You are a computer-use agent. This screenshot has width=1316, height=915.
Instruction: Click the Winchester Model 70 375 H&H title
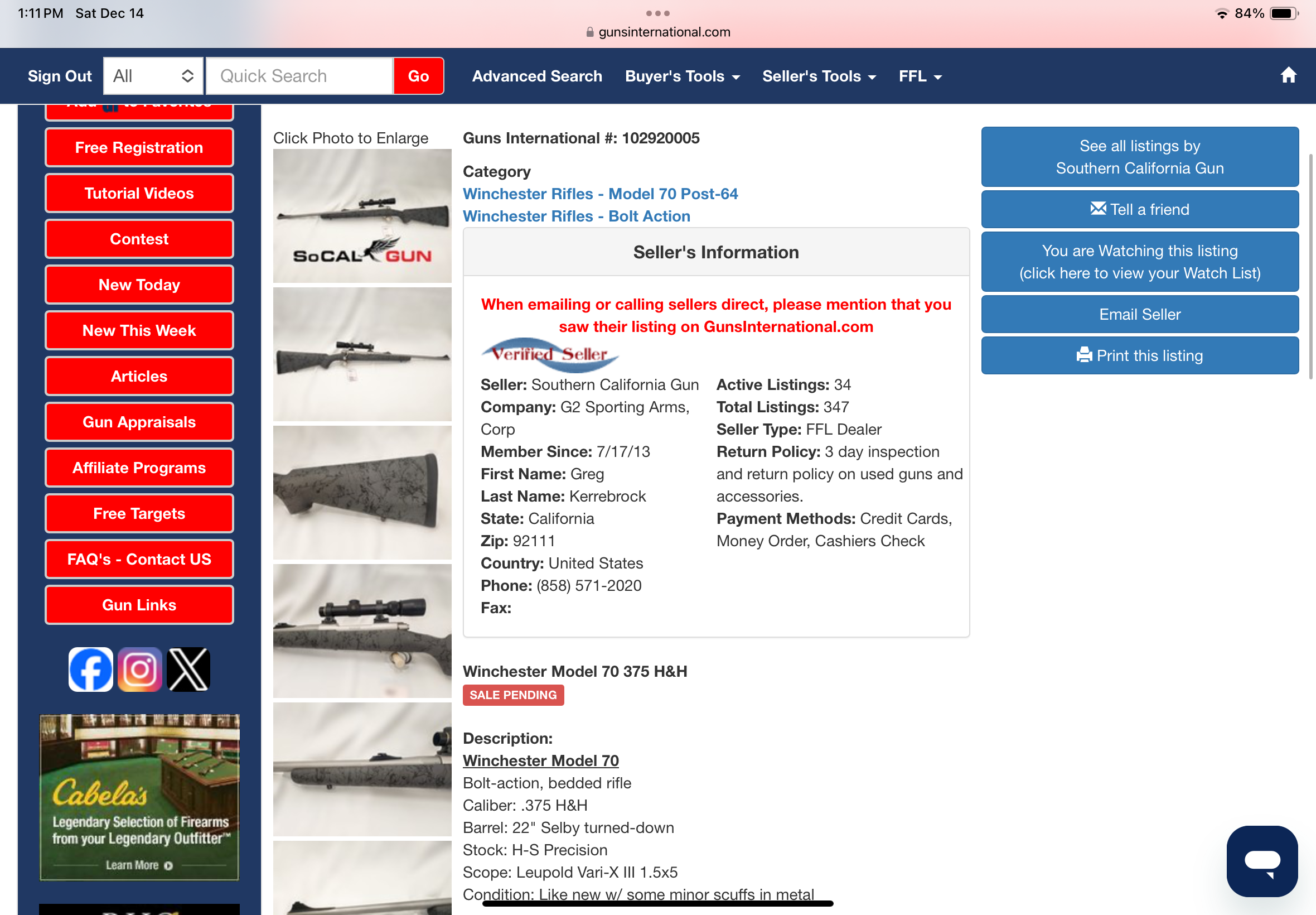(575, 671)
